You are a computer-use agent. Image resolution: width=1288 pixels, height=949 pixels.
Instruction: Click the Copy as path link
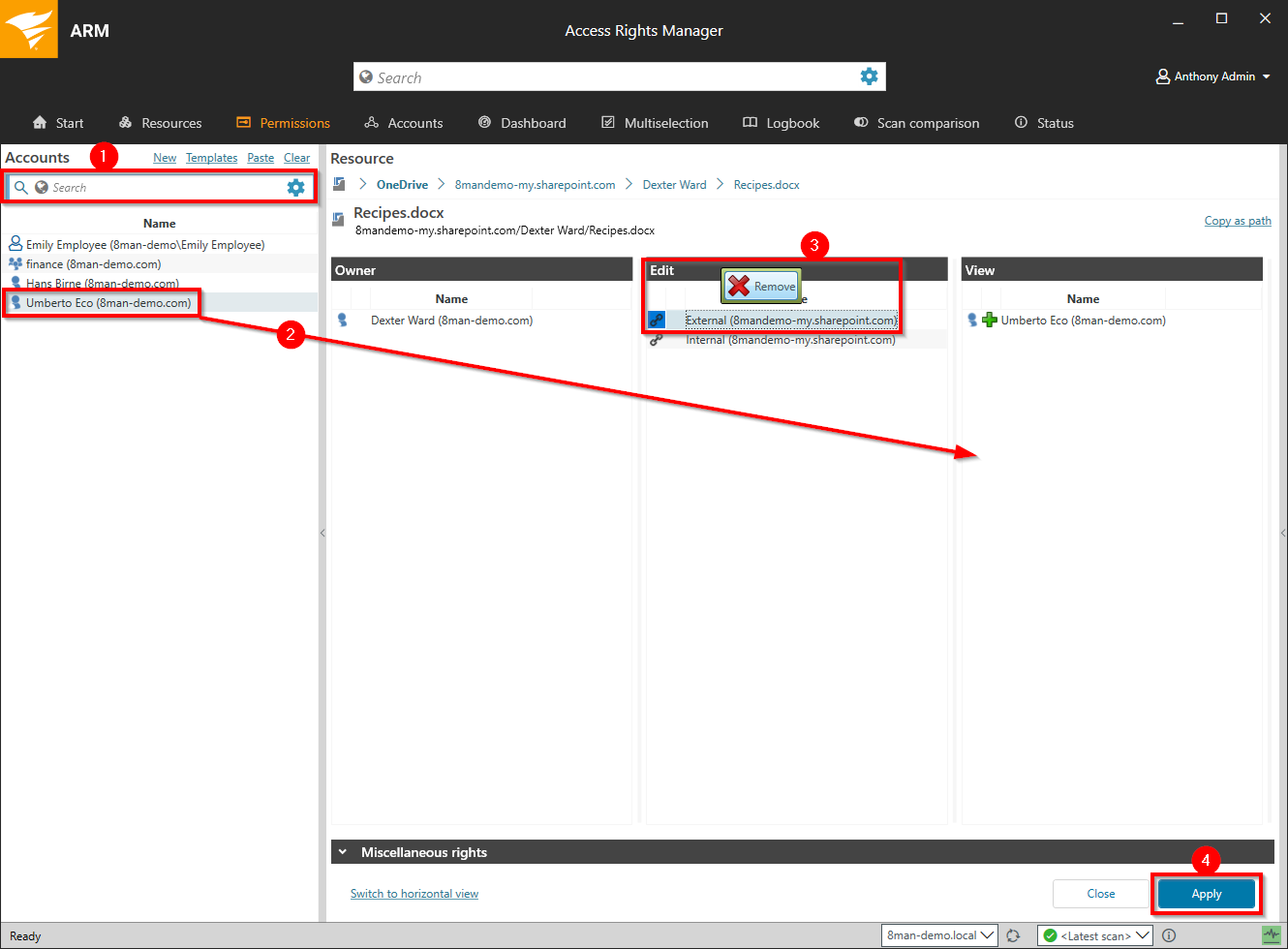pos(1237,220)
